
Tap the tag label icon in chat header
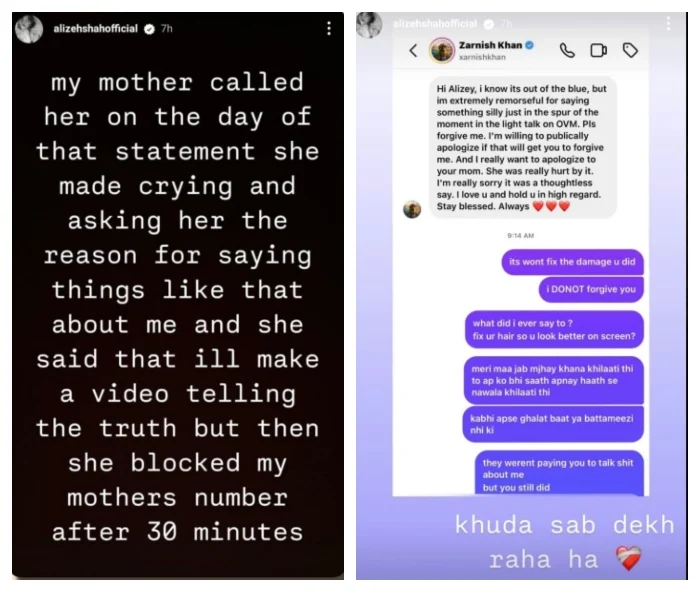pyautogui.click(x=629, y=50)
